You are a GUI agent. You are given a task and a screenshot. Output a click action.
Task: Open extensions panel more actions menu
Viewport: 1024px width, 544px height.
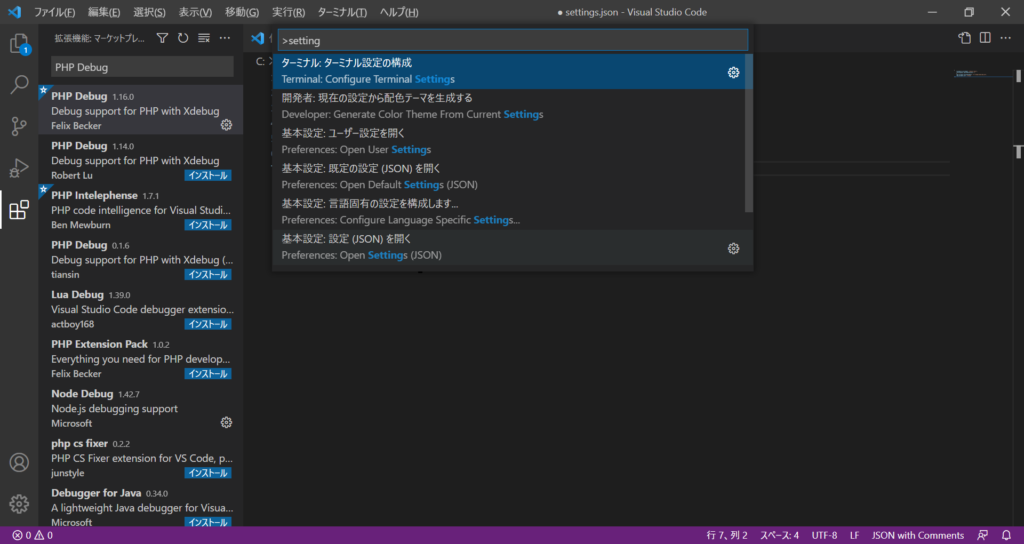pyautogui.click(x=225, y=39)
